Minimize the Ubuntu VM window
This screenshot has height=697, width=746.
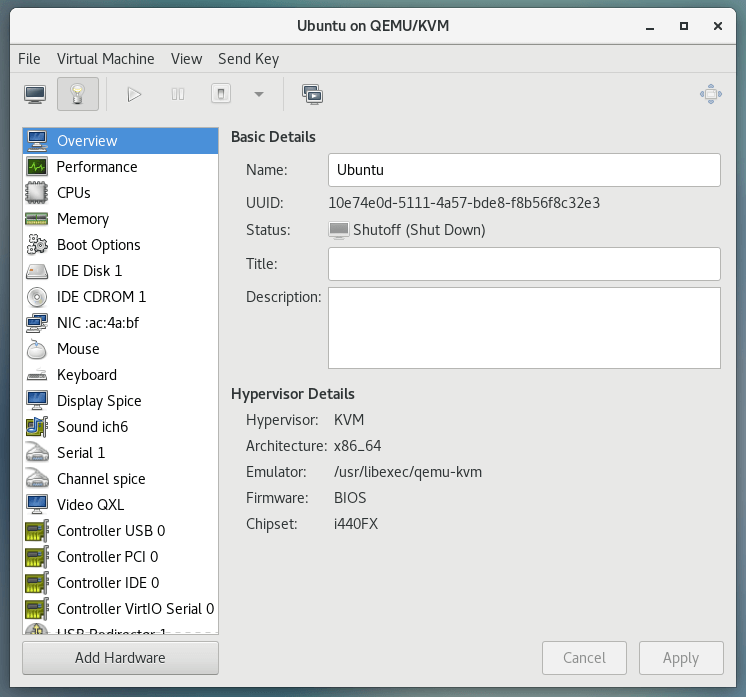point(650,26)
